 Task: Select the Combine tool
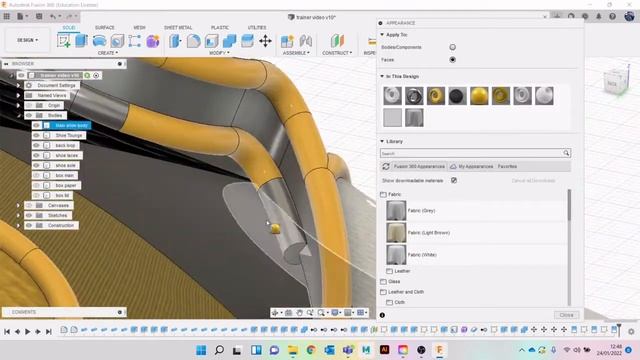click(x=229, y=41)
